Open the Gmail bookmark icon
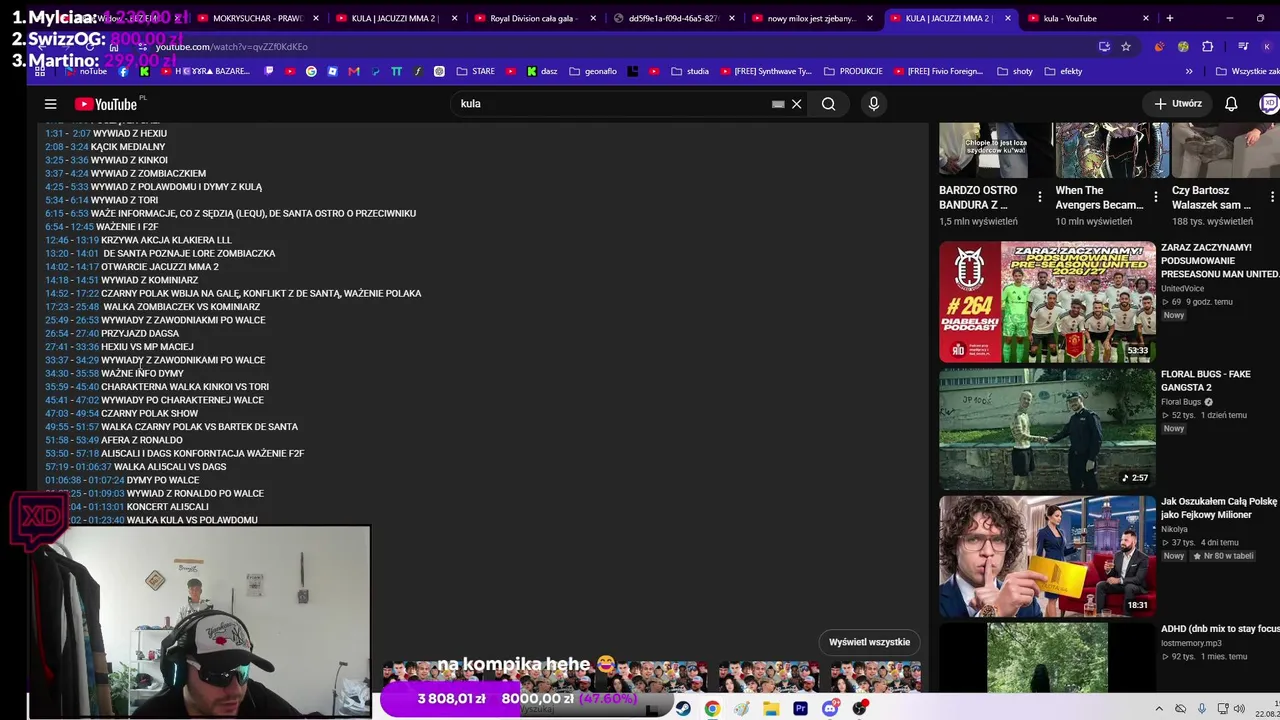This screenshot has height=720, width=1280. point(354,71)
